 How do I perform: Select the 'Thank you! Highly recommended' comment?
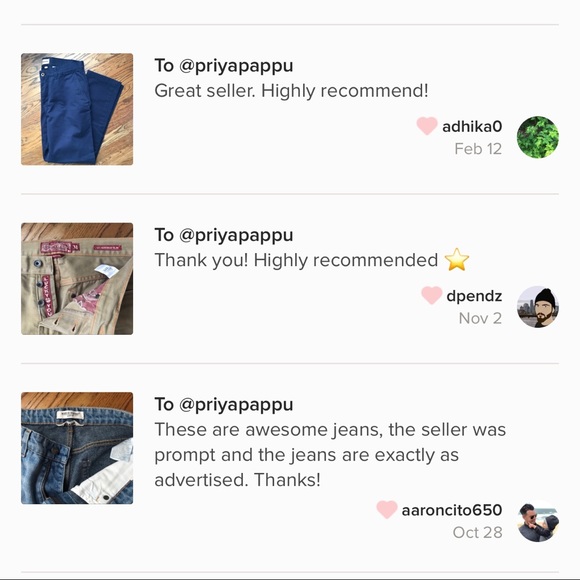296,260
